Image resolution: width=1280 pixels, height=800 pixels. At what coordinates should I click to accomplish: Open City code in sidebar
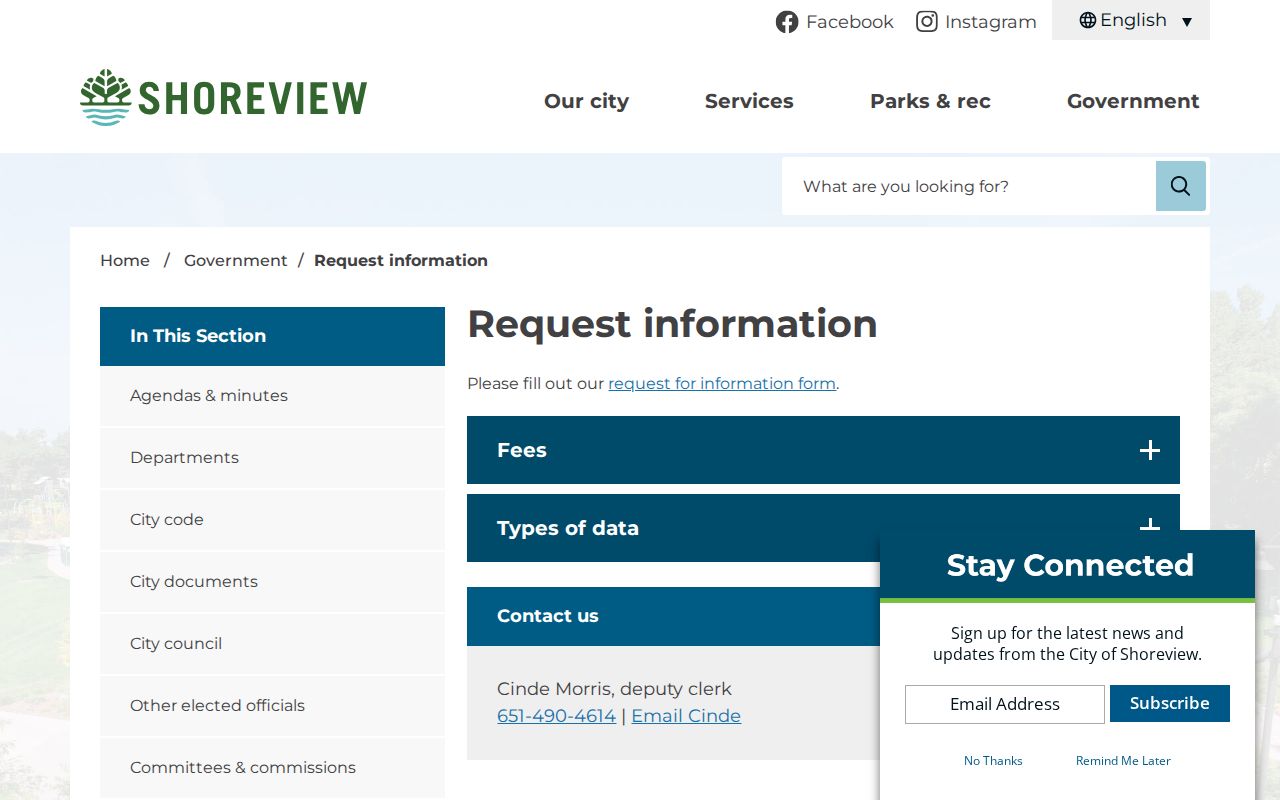(x=272, y=520)
